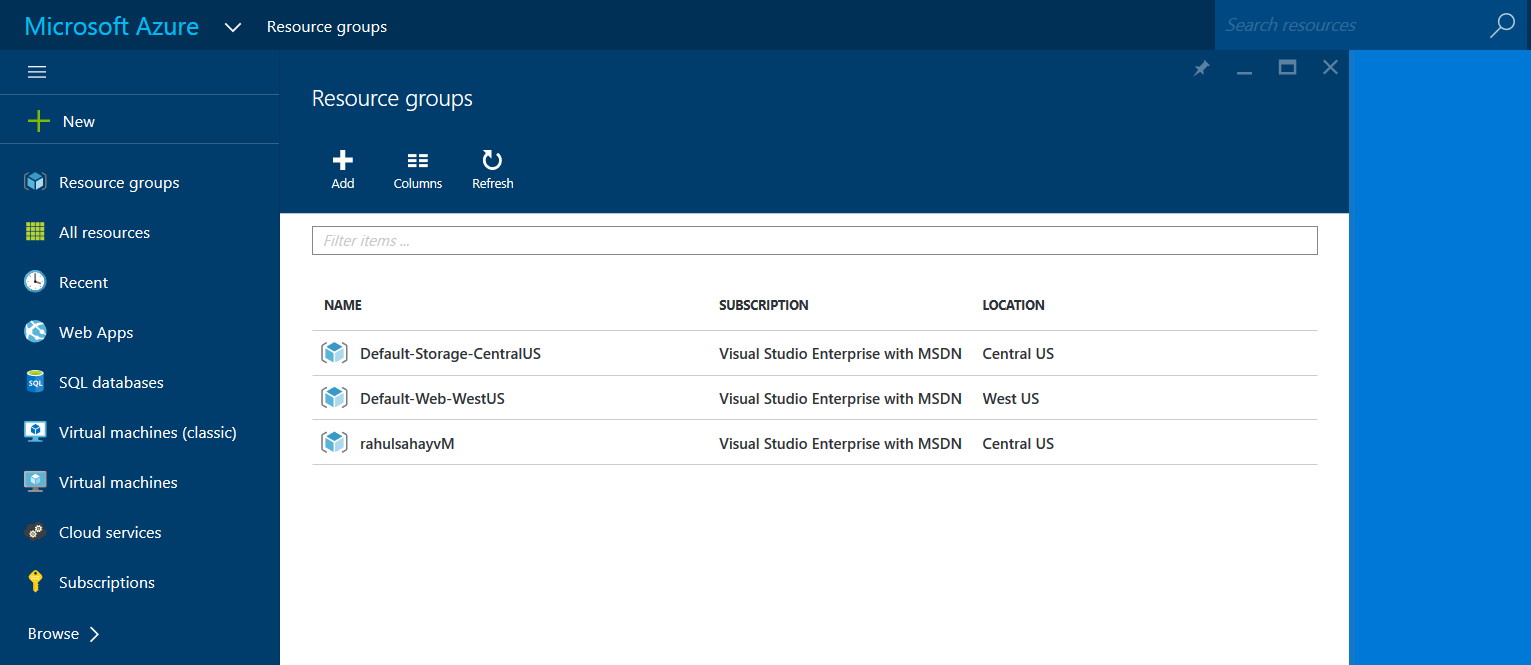The width and height of the screenshot is (1531, 665).
Task: Click the green plus New icon
Action: tap(38, 121)
